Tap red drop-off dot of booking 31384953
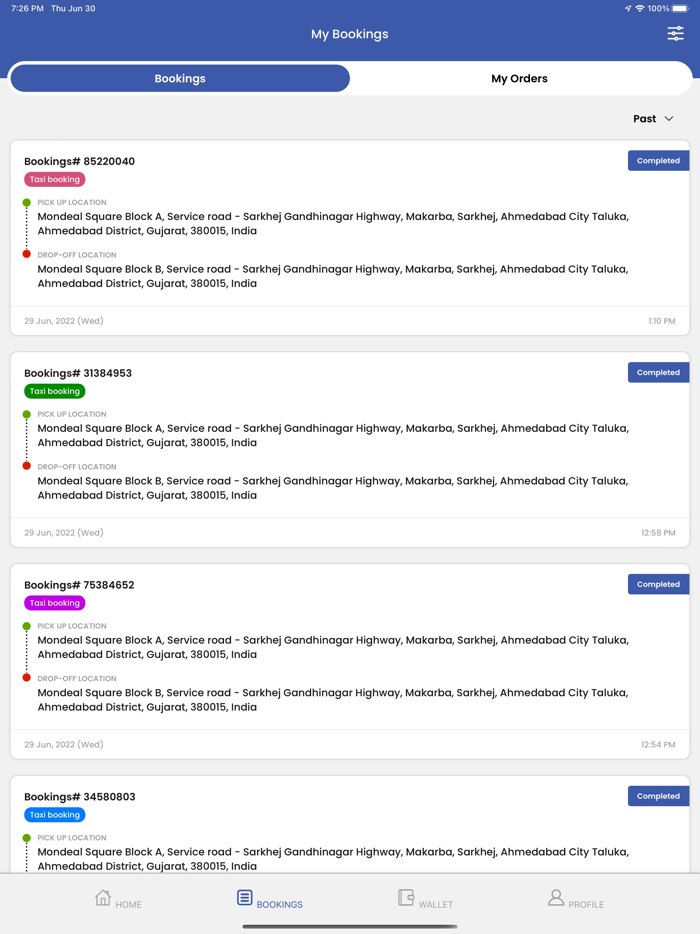The width and height of the screenshot is (700, 934). pyautogui.click(x=27, y=466)
